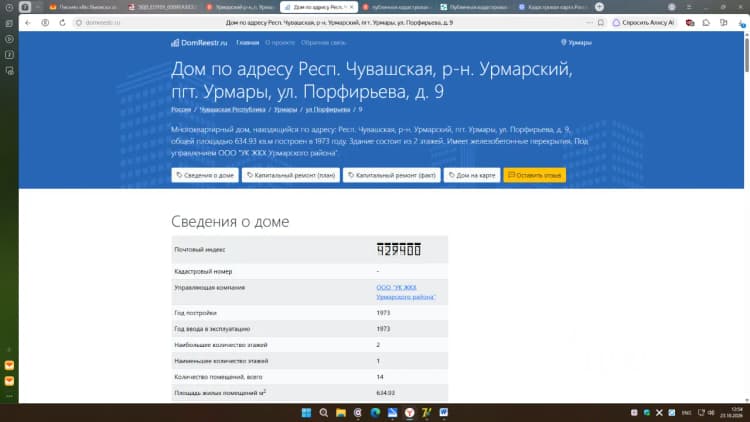This screenshot has height=422, width=750.
Task: Reload the page with the refresh icon
Action: click(62, 22)
